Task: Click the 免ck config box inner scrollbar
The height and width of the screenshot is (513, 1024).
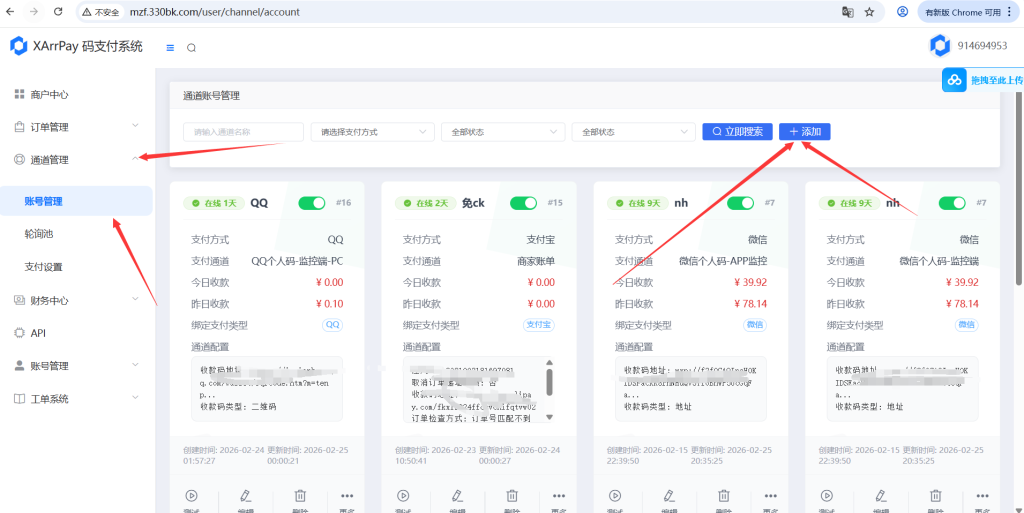Action: point(549,381)
